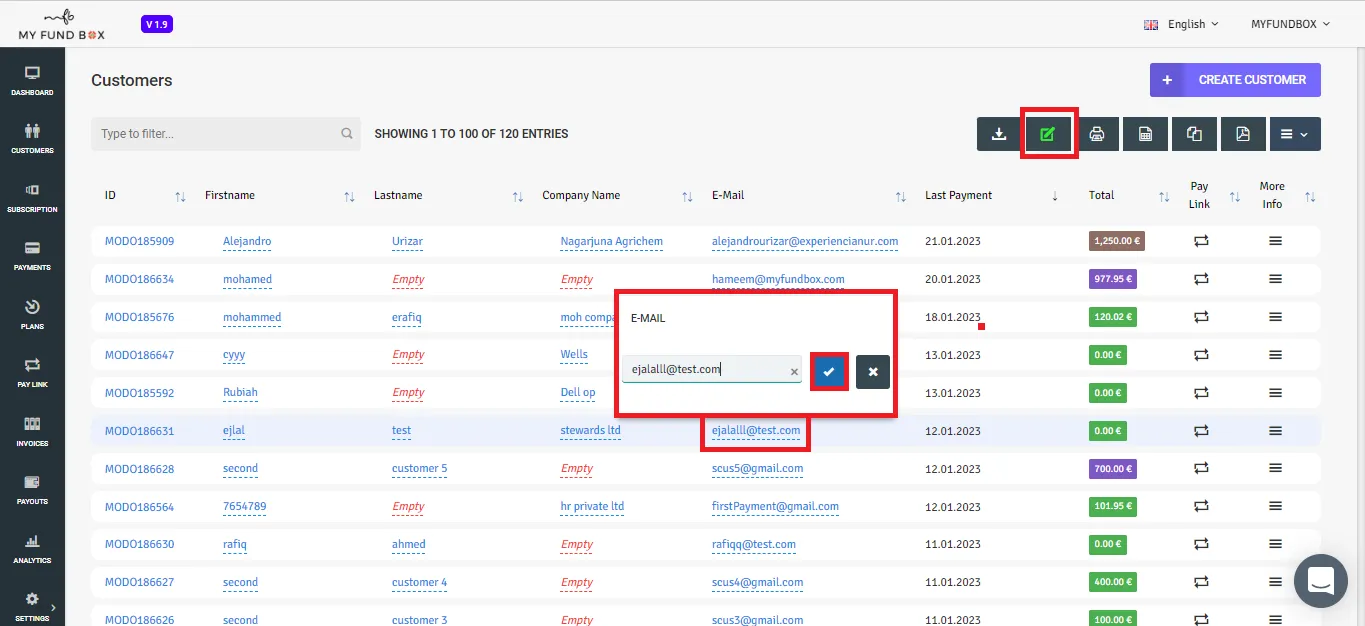The image size is (1365, 626).
Task: Open pay link icon for Alejandro row
Action: pos(1201,241)
